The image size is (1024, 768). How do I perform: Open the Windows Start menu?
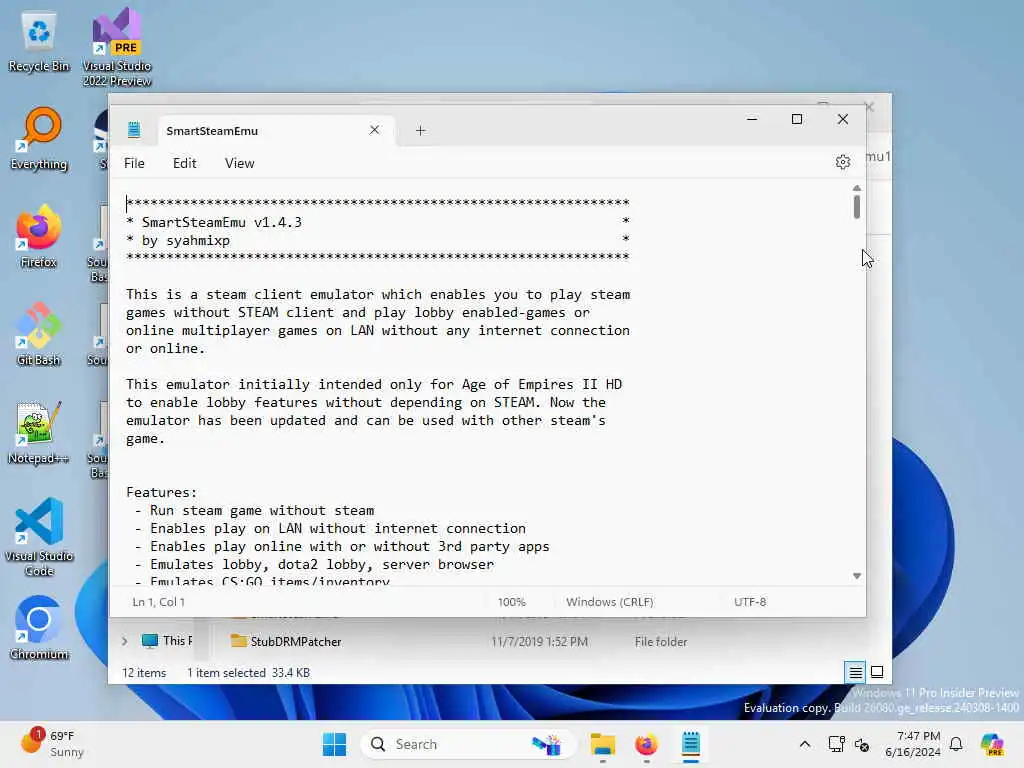334,744
